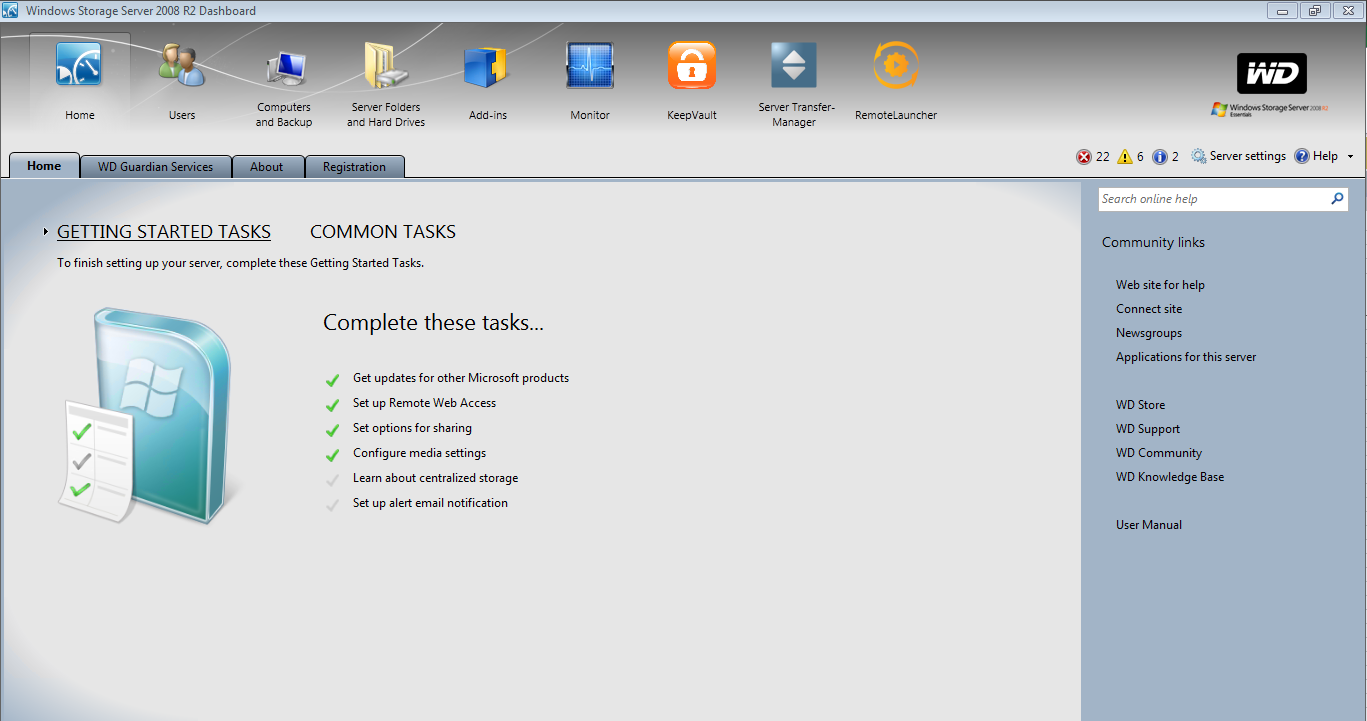Viewport: 1367px width, 721px height.
Task: Open Web site for help link
Action: [1160, 285]
